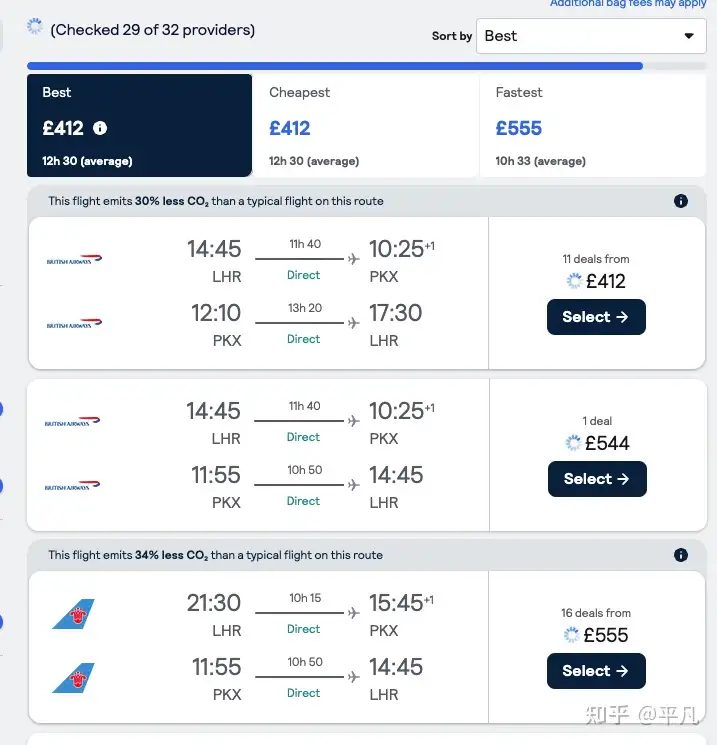Select the Best £412 tab
Viewport: 717px width, 745px height.
pyautogui.click(x=139, y=126)
